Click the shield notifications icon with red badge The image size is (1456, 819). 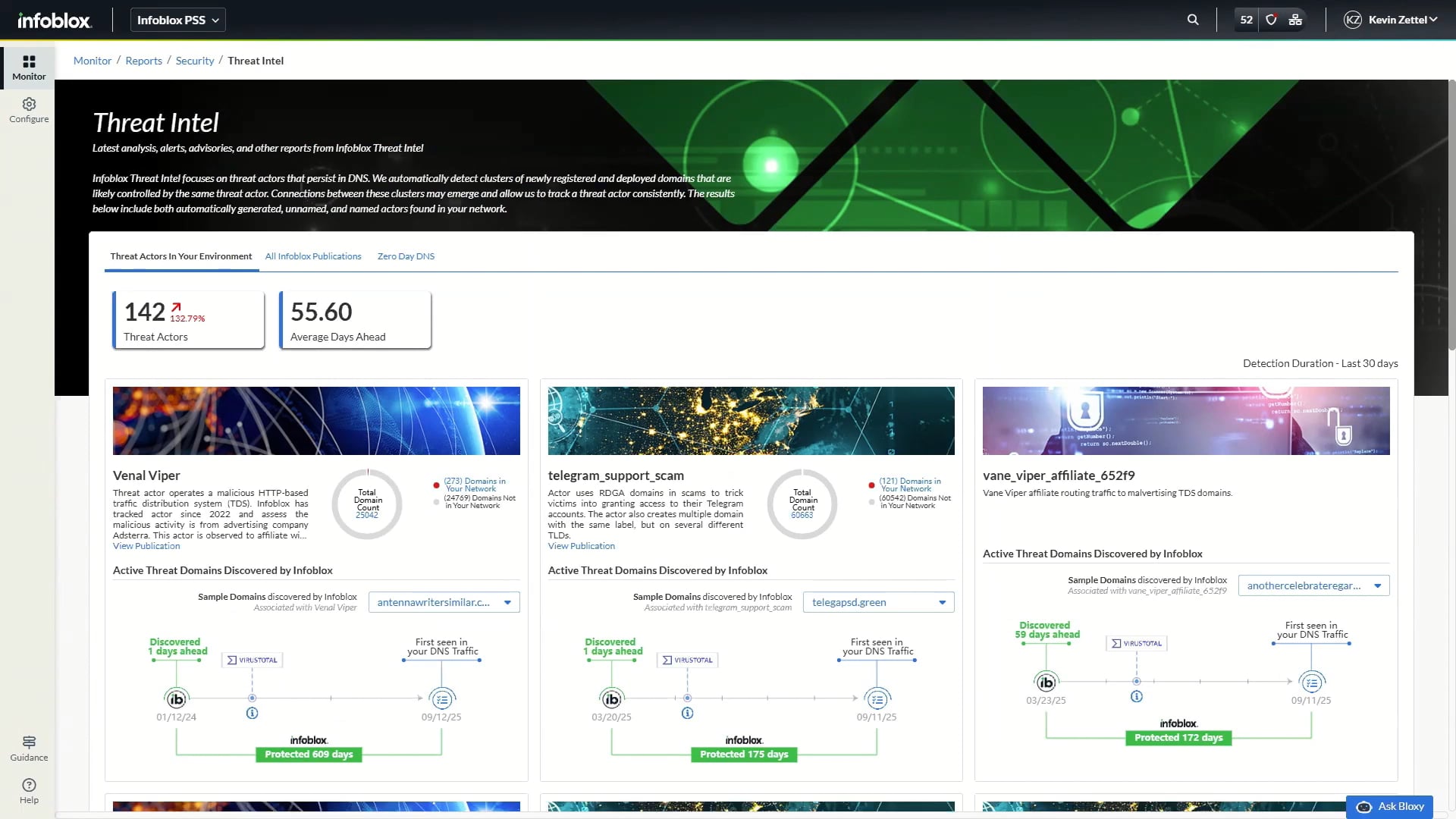(1270, 19)
